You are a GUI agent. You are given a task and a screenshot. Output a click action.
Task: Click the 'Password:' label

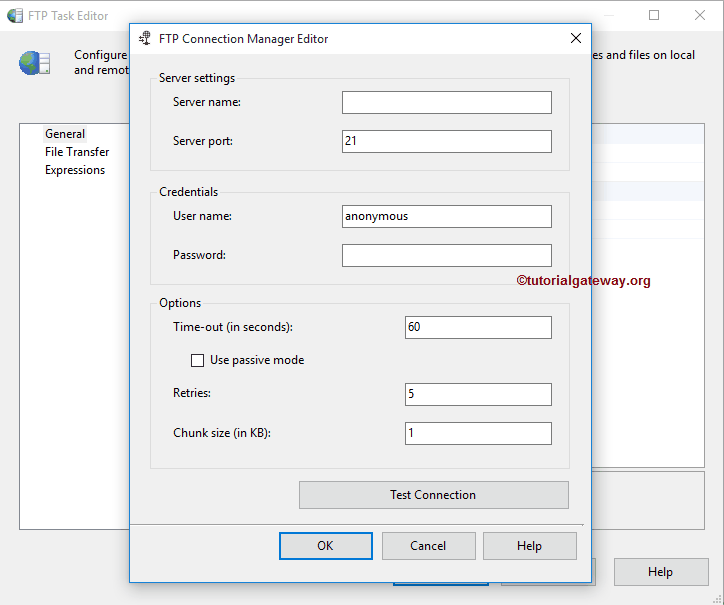pos(199,254)
